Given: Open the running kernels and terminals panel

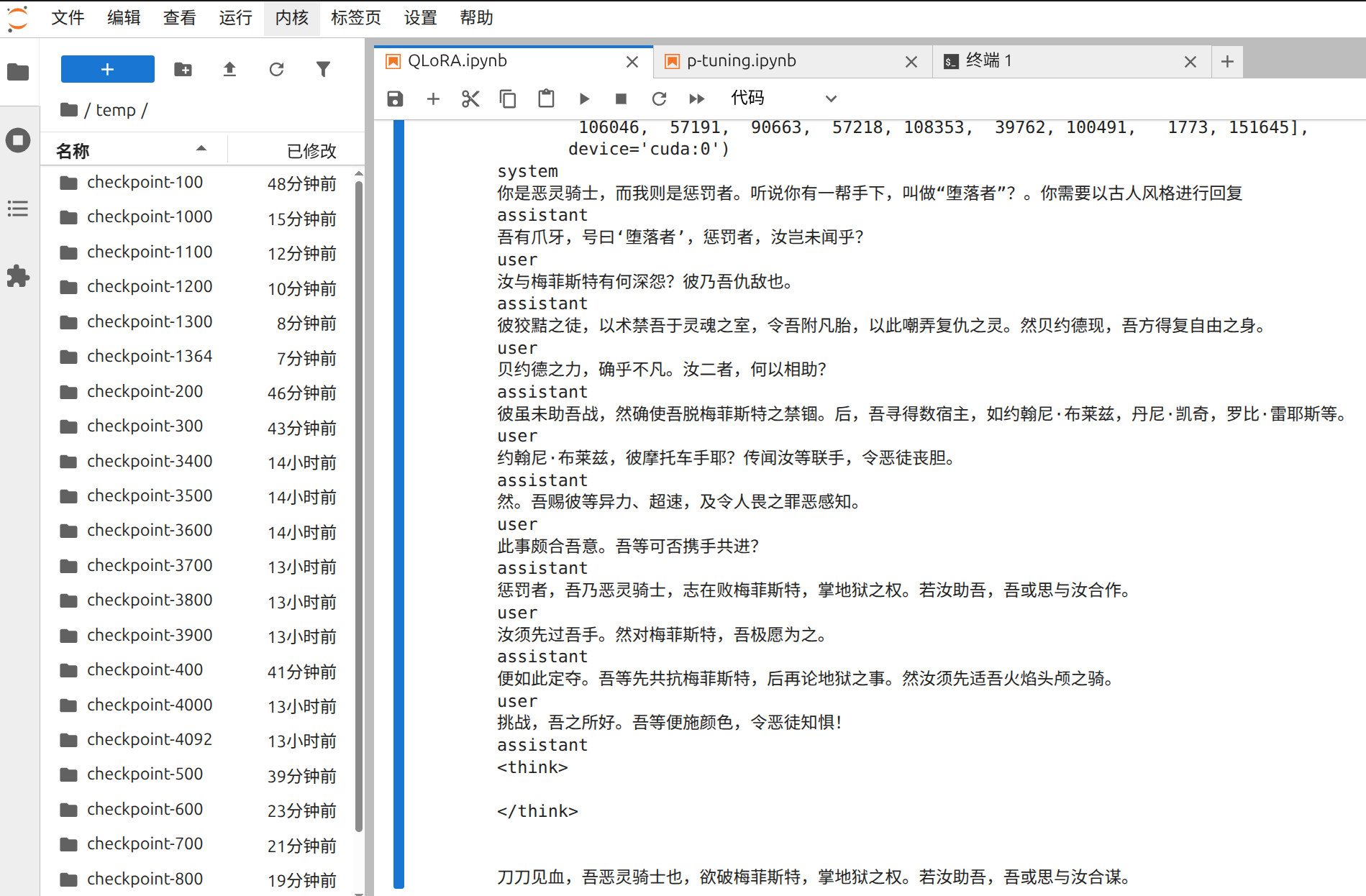Looking at the screenshot, I should [x=18, y=140].
